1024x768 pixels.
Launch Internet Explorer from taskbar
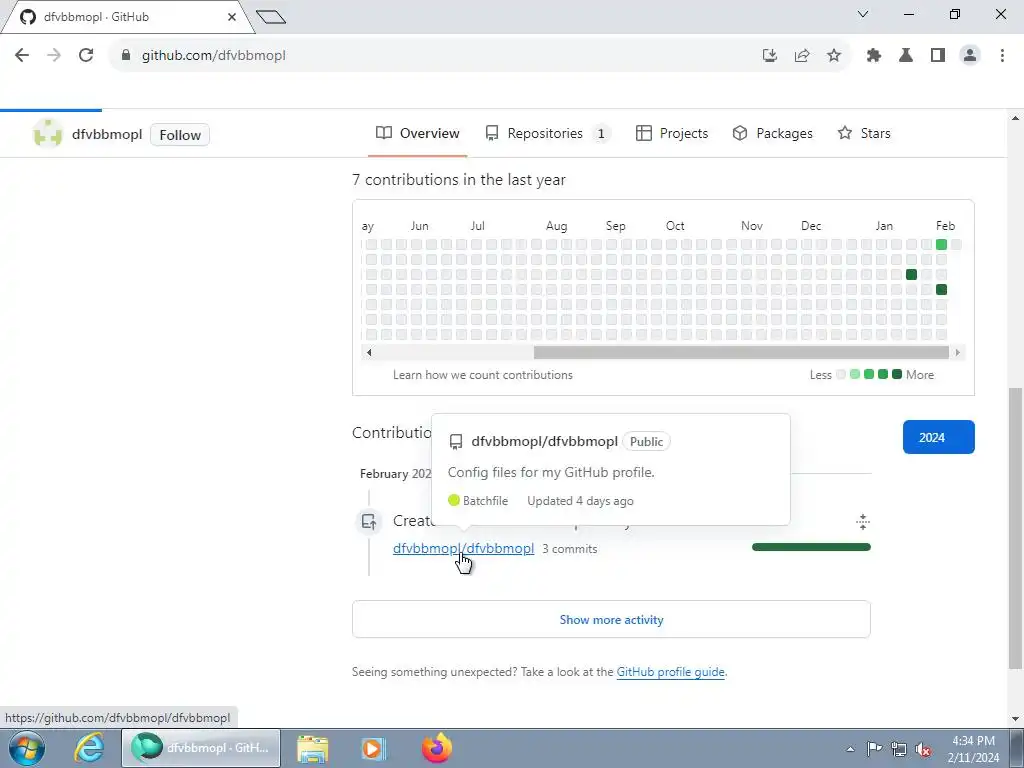click(88, 748)
